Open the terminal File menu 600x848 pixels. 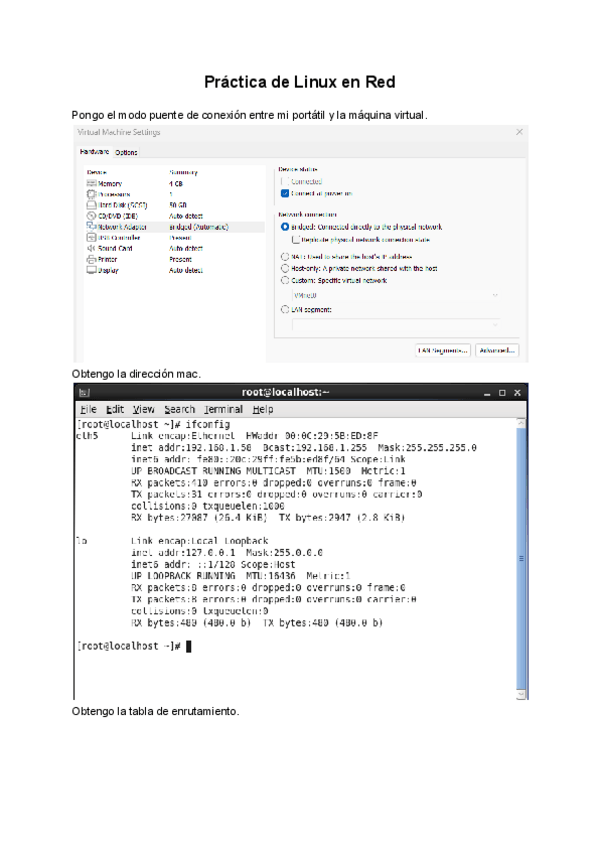pos(88,409)
